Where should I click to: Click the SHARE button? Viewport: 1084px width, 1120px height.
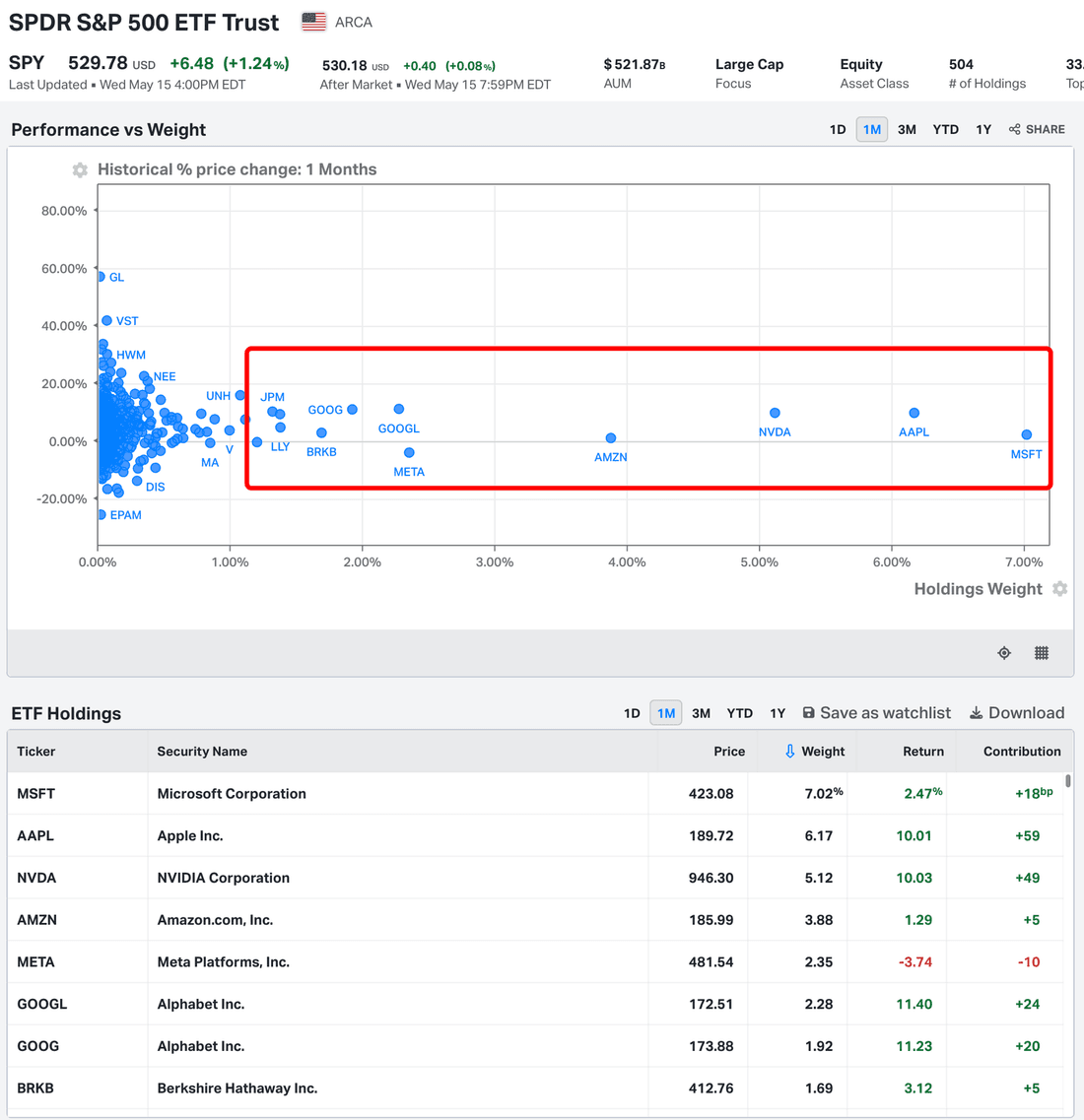pyautogui.click(x=1037, y=129)
